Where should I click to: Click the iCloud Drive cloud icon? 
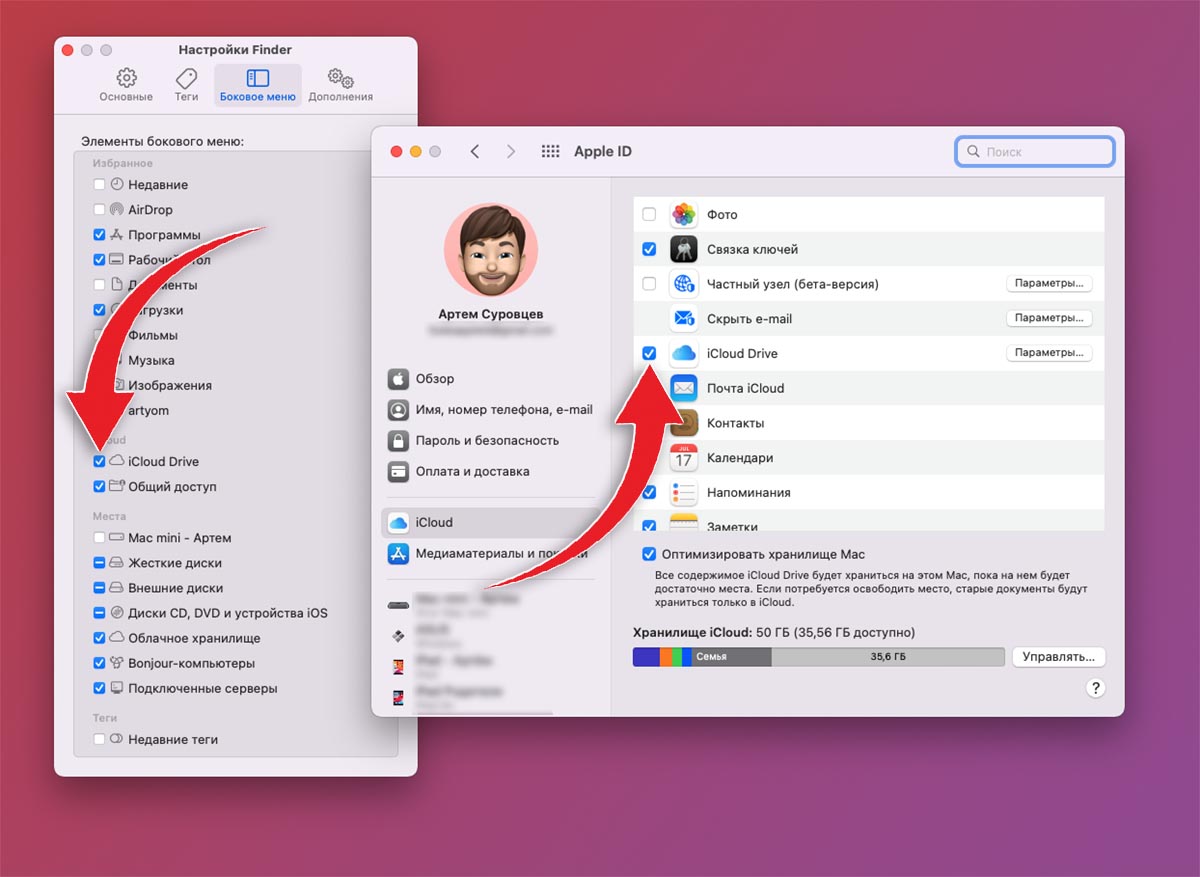[684, 353]
